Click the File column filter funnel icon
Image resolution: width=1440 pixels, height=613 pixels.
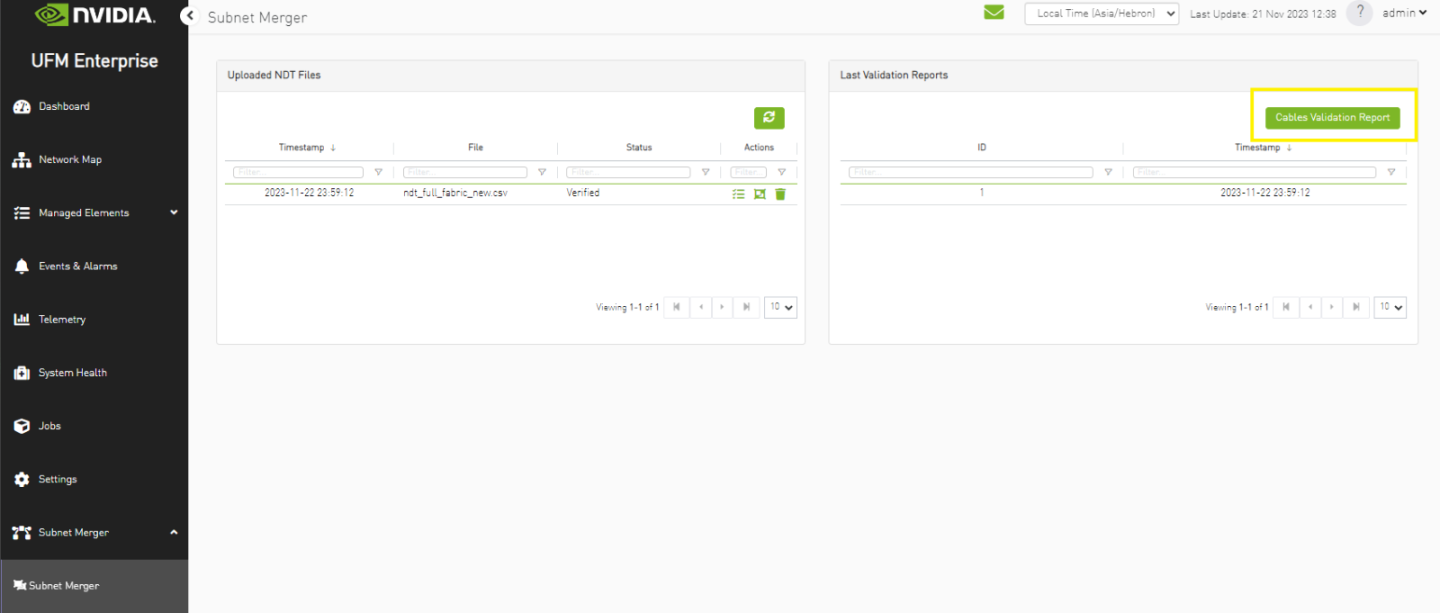click(x=542, y=172)
